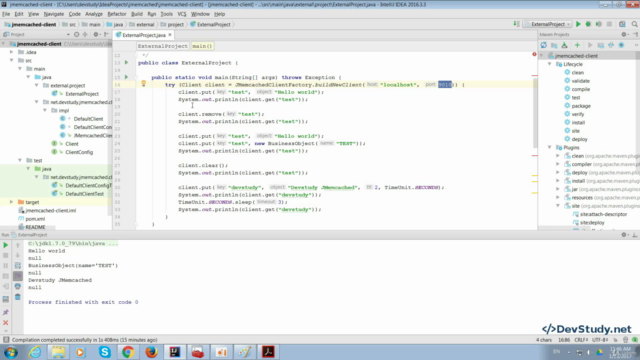Open the Analyze menu
Screen dimensions: 640x360
(x=94, y=14)
